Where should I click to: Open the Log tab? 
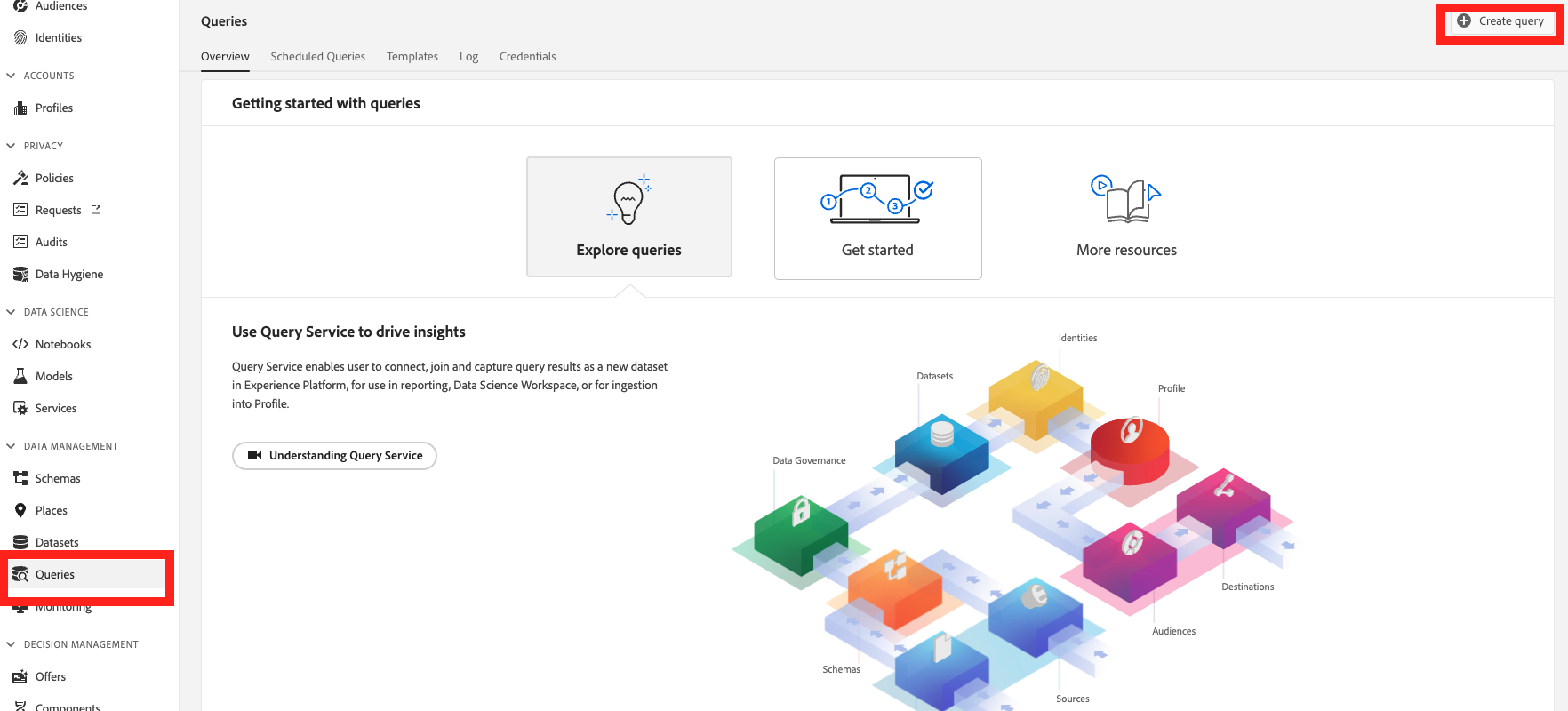coord(468,56)
